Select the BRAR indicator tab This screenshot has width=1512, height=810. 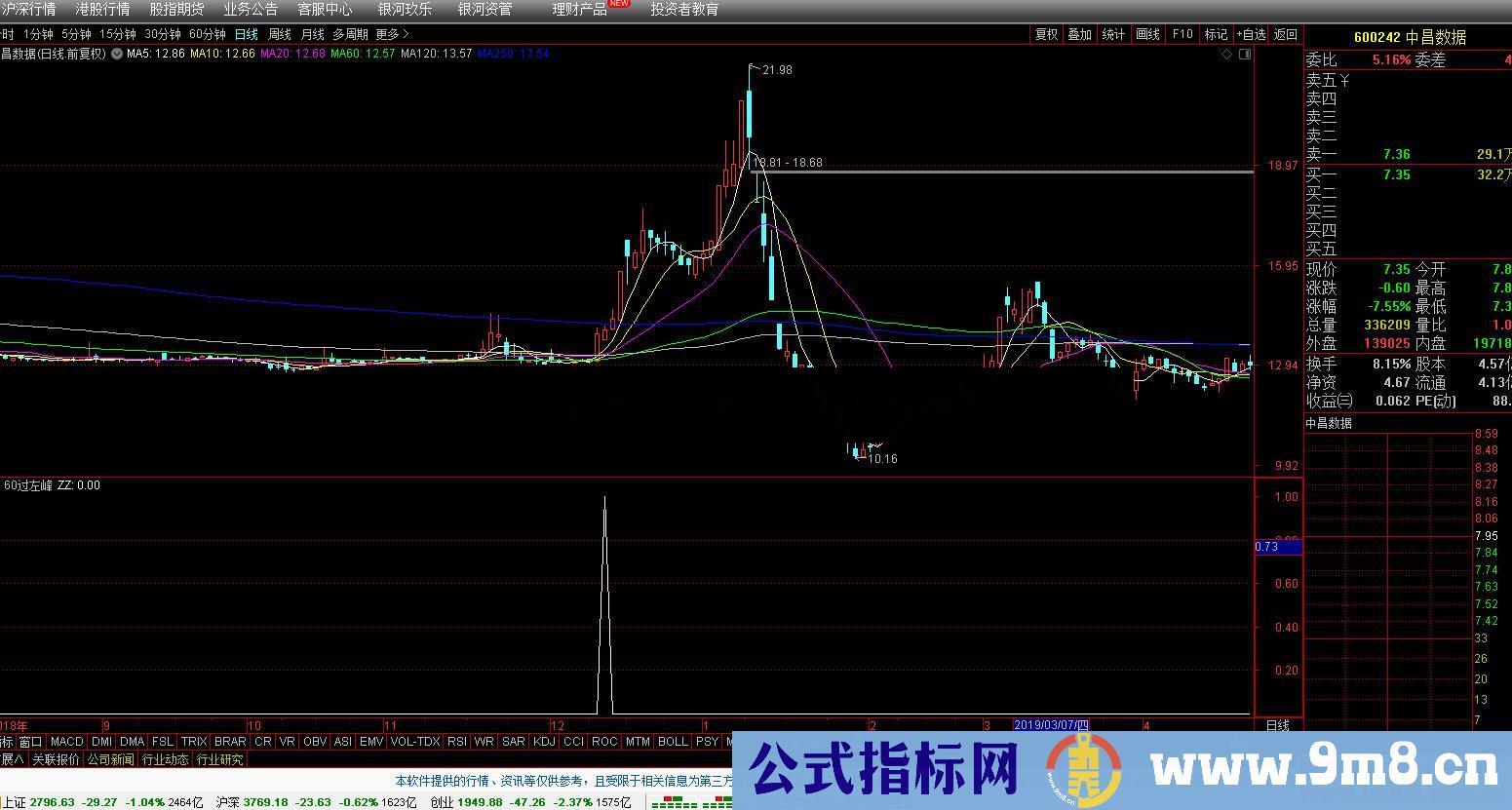(x=230, y=742)
